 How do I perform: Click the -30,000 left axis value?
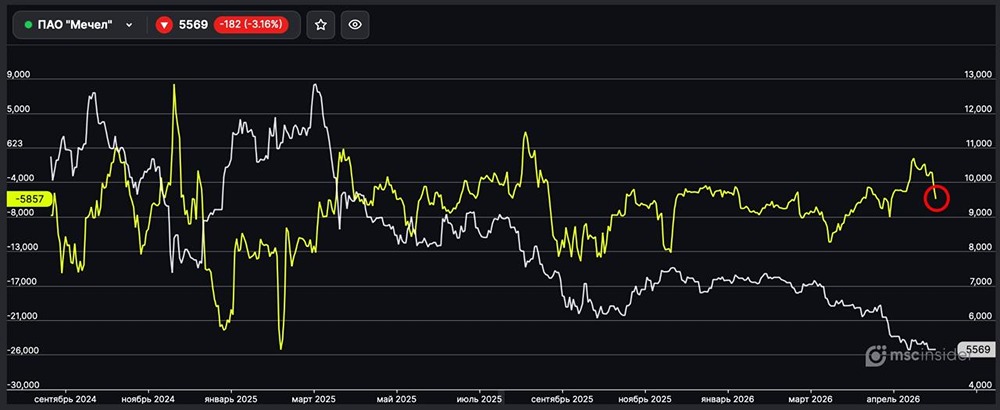click(x=22, y=385)
